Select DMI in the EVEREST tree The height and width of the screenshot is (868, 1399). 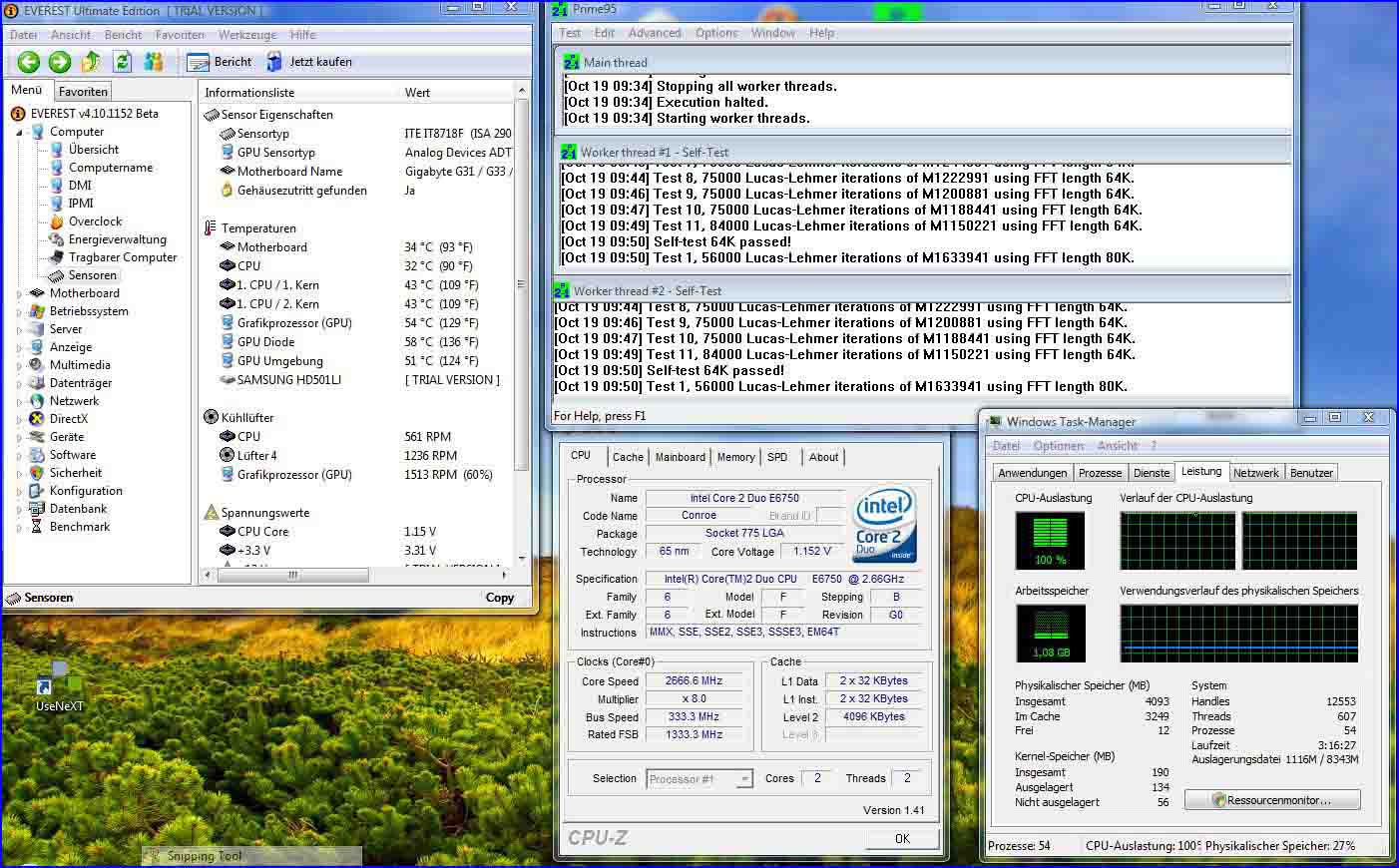pyautogui.click(x=80, y=186)
